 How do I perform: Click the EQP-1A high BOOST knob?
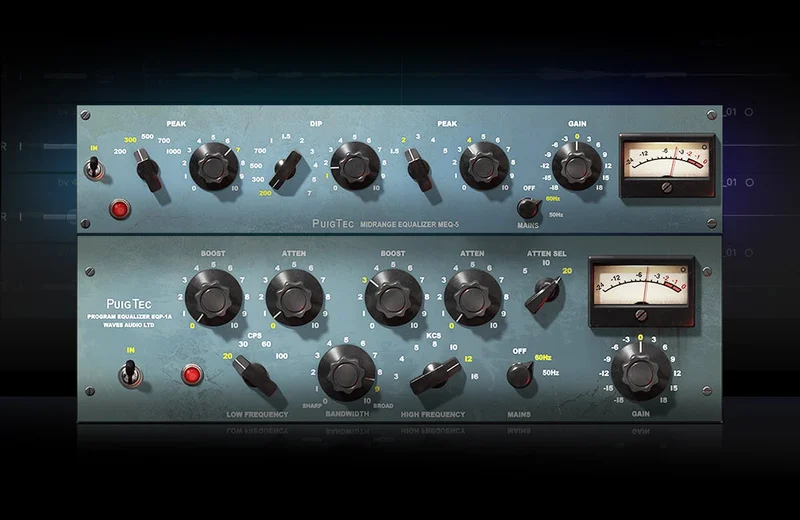393,299
